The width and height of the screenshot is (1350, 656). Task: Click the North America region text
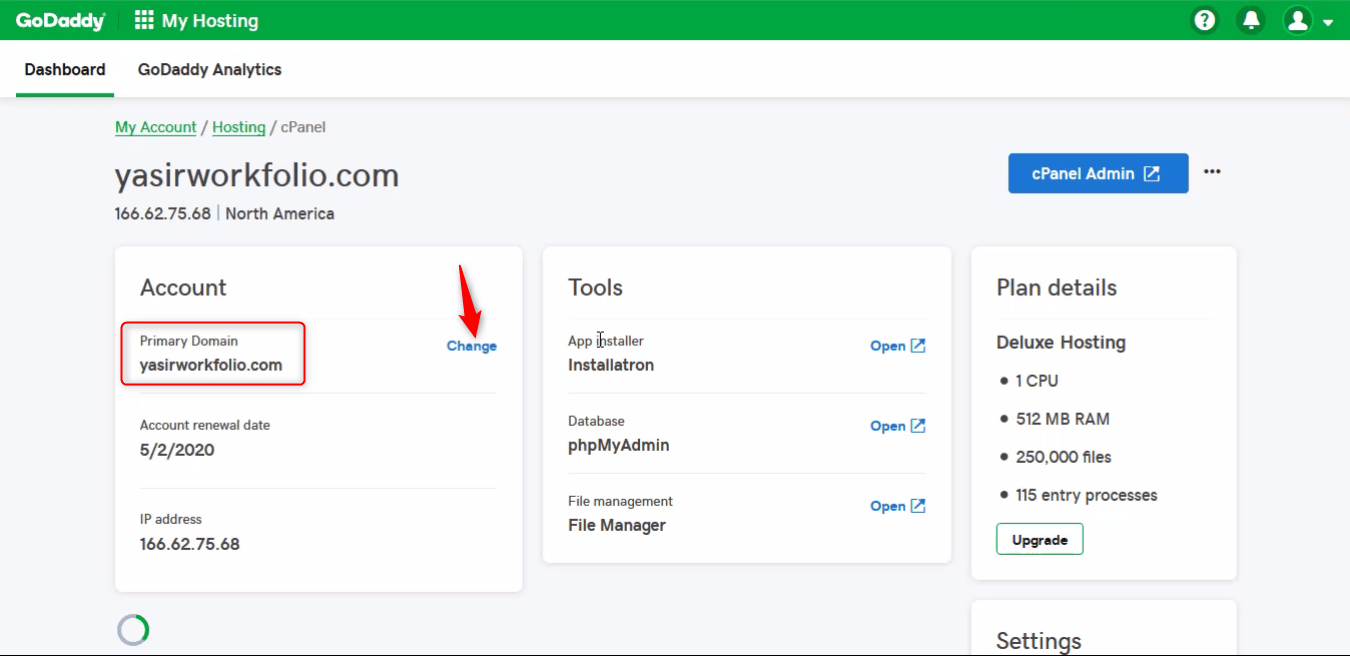280,213
